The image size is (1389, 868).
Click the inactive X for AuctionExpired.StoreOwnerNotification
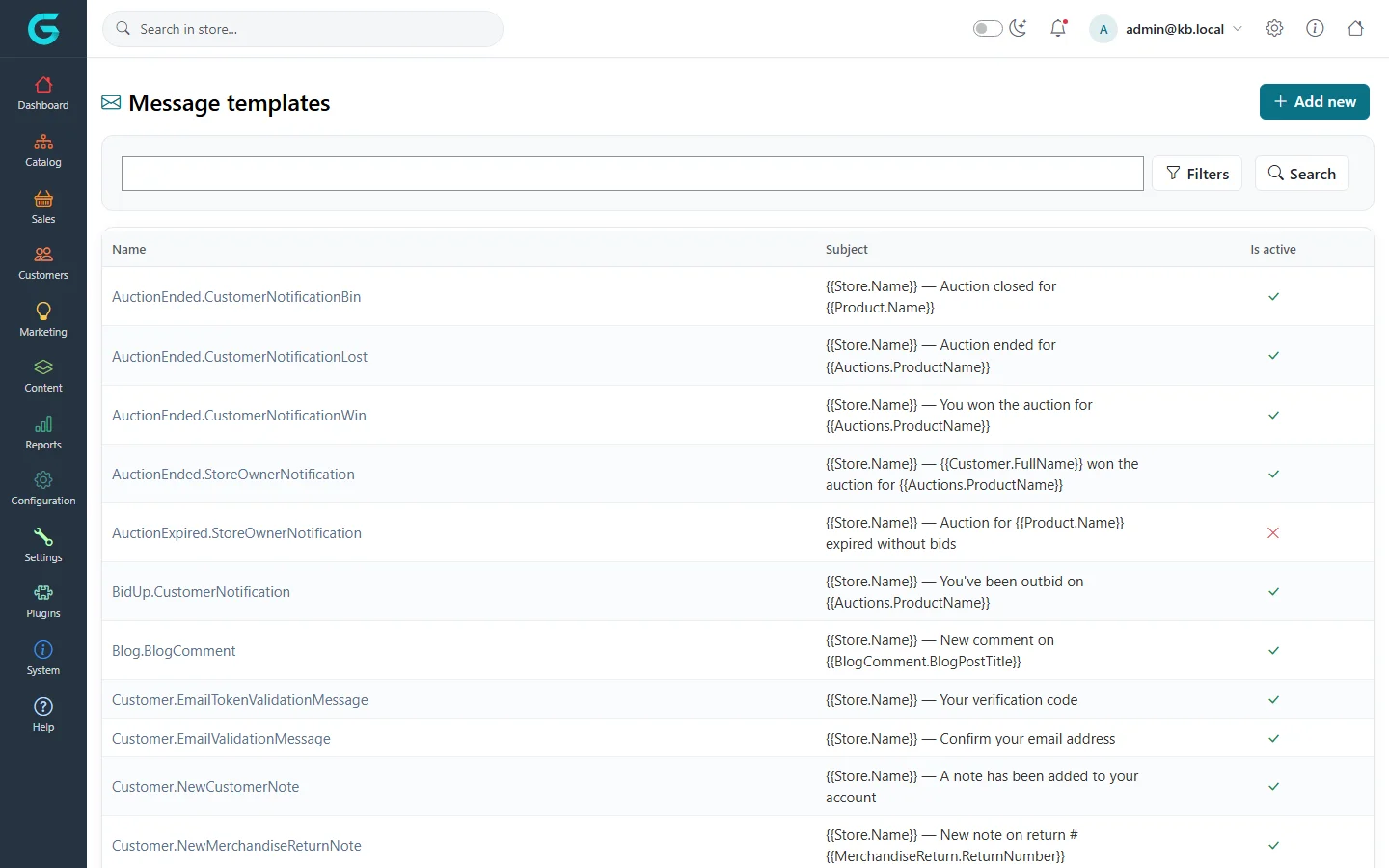pyautogui.click(x=1273, y=533)
